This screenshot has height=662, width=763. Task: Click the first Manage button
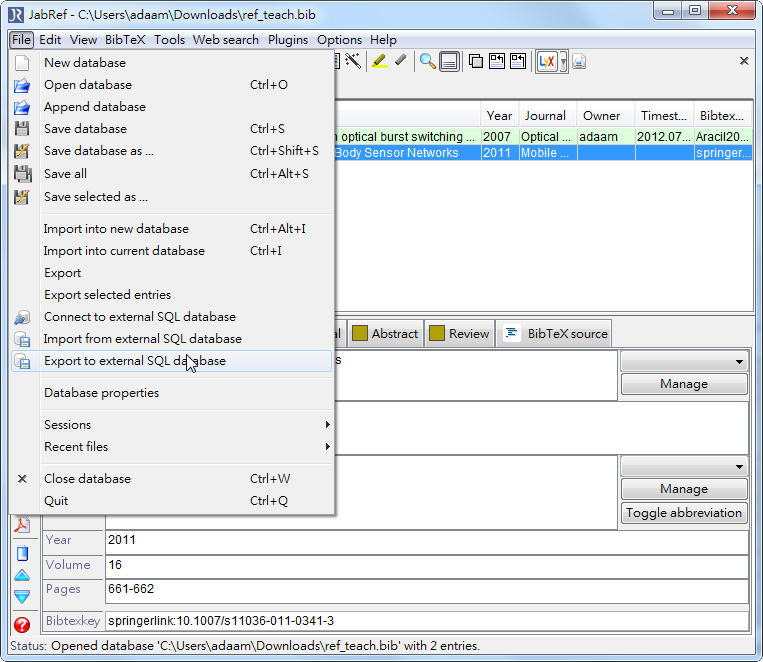coord(684,384)
